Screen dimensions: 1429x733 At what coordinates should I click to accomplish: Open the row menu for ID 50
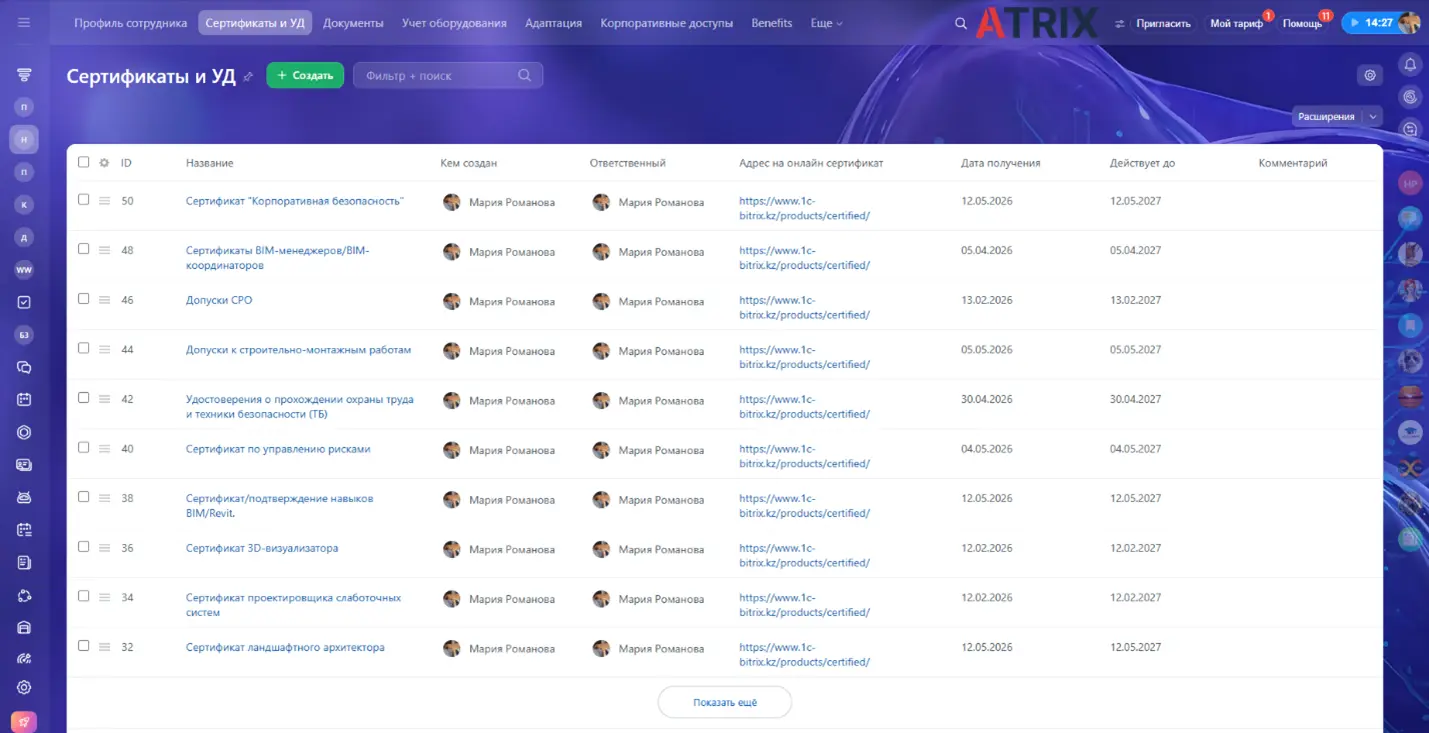[x=104, y=201]
